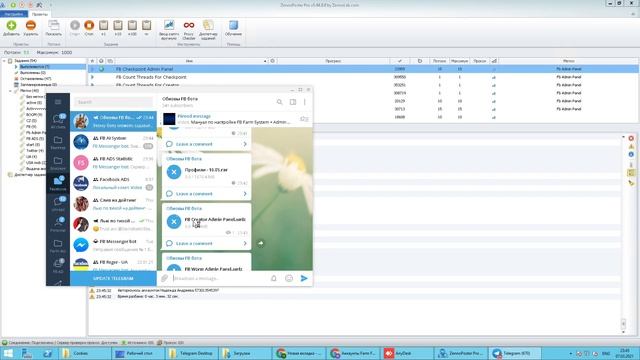Switch to the Настройки ribbon tab
This screenshot has height=360, width=640.
point(14,14)
